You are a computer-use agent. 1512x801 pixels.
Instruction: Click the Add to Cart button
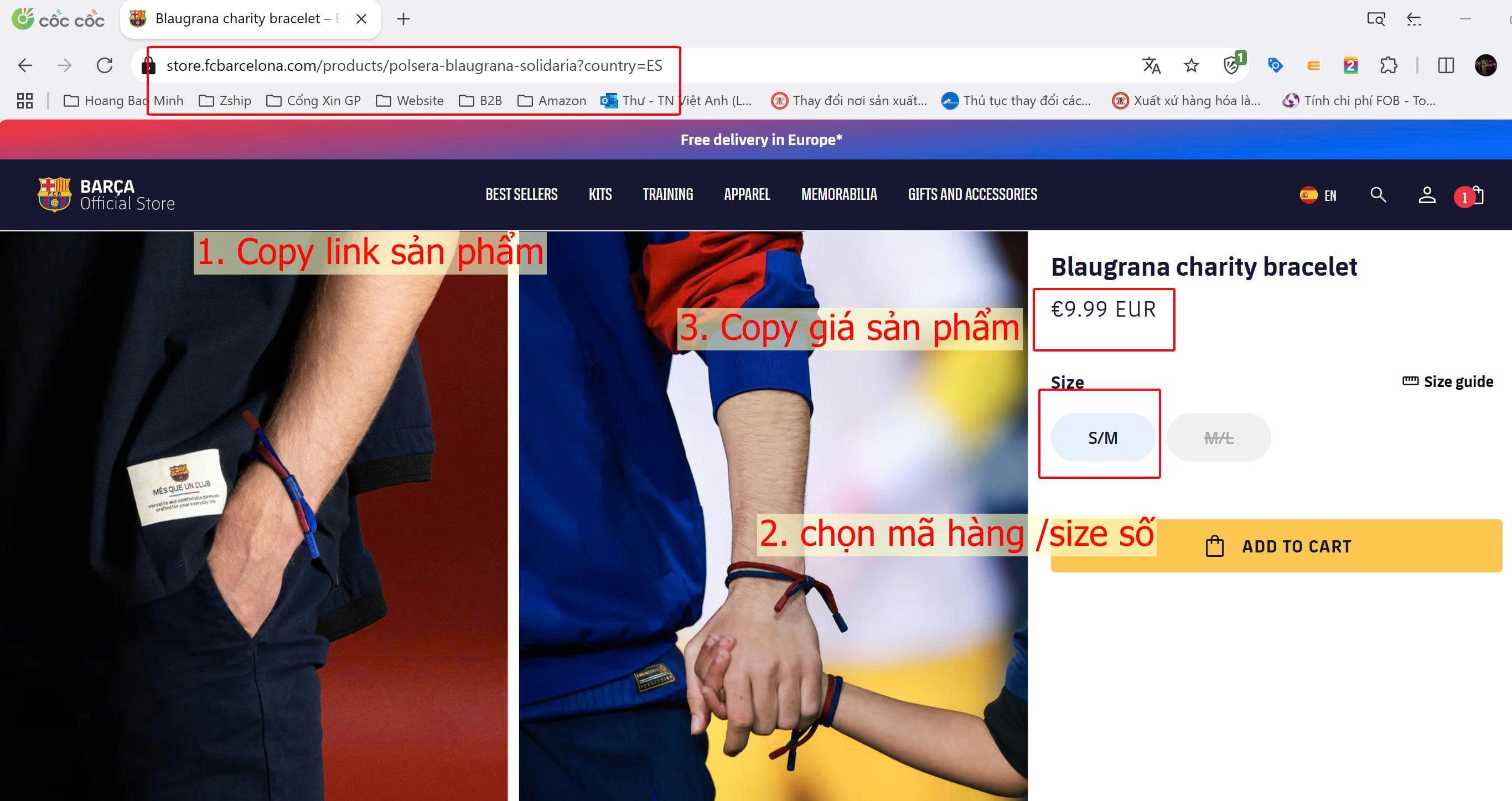[1276, 546]
